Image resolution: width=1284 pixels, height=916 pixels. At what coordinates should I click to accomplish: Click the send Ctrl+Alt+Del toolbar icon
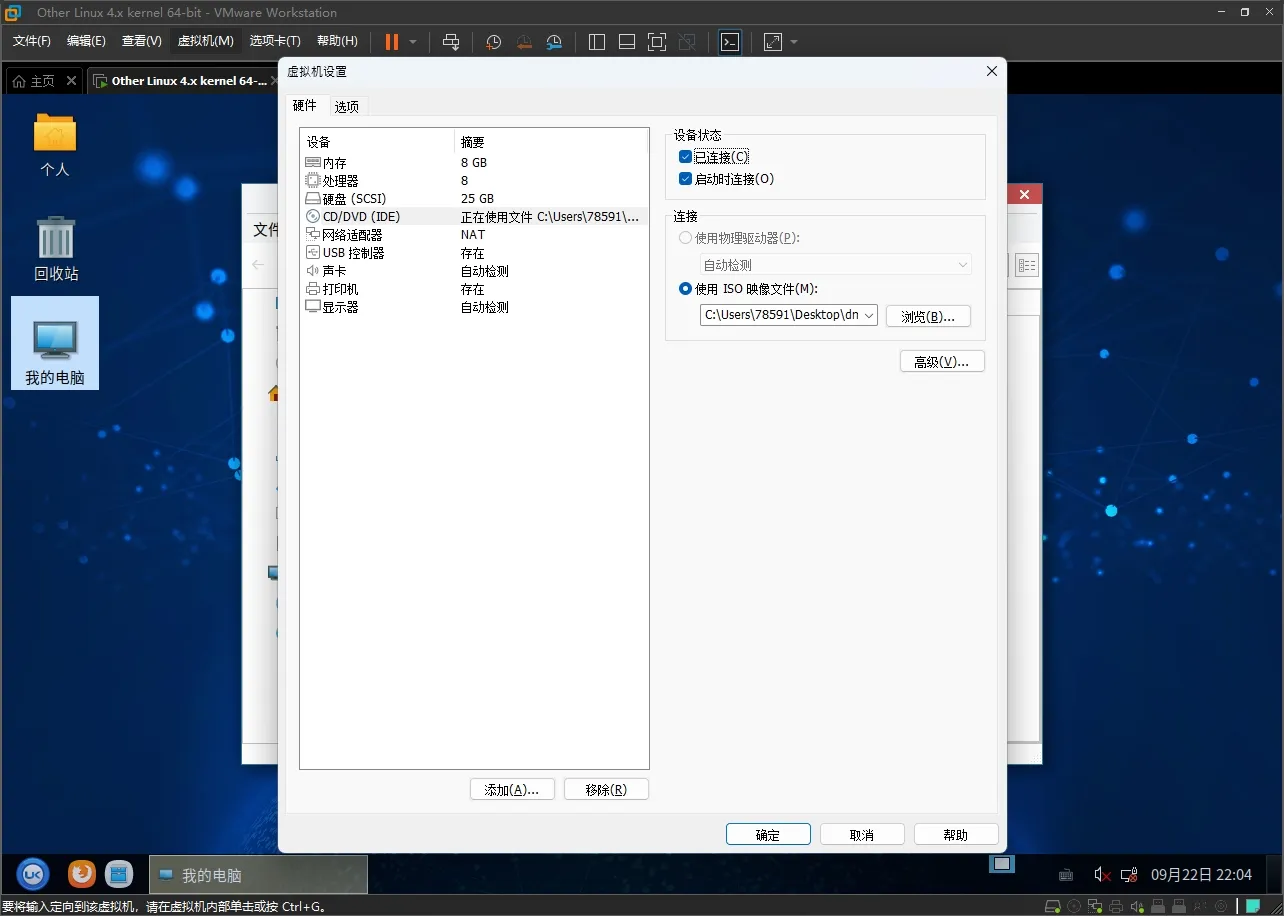click(x=451, y=42)
